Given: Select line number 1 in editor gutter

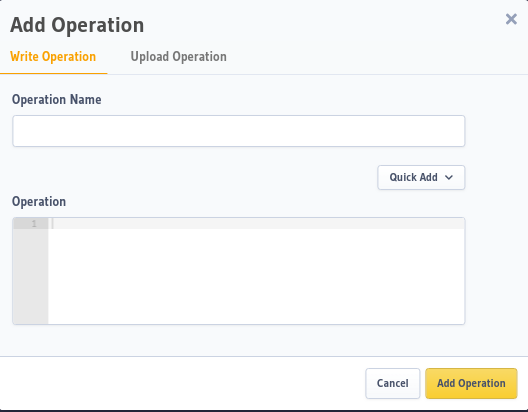Looking at the screenshot, I should click(34, 224).
